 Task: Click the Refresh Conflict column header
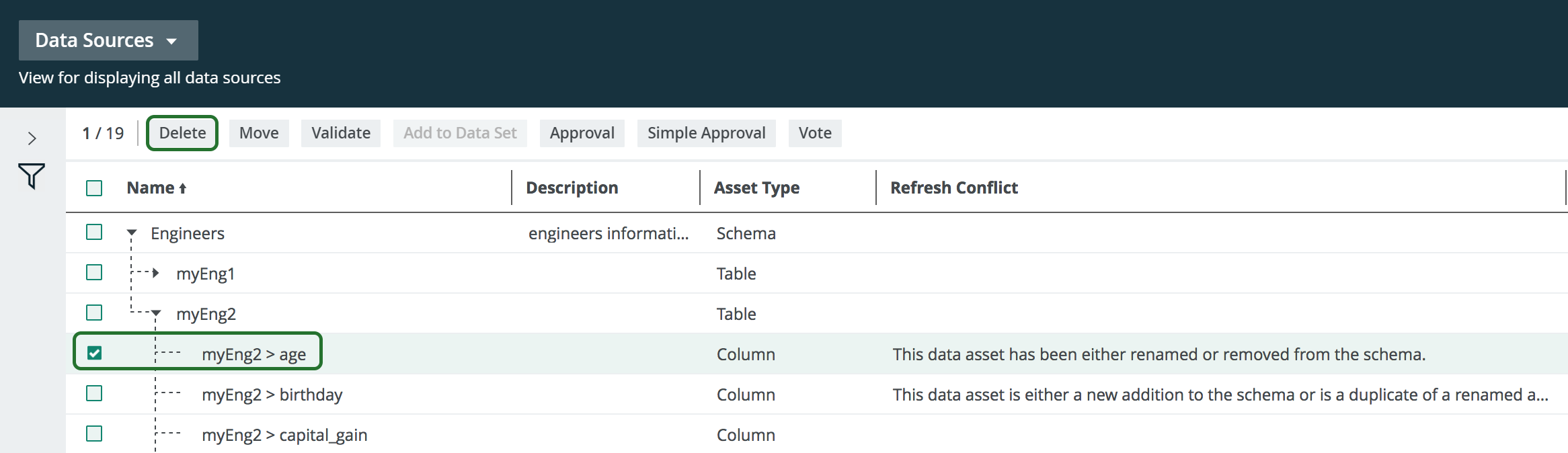point(953,188)
